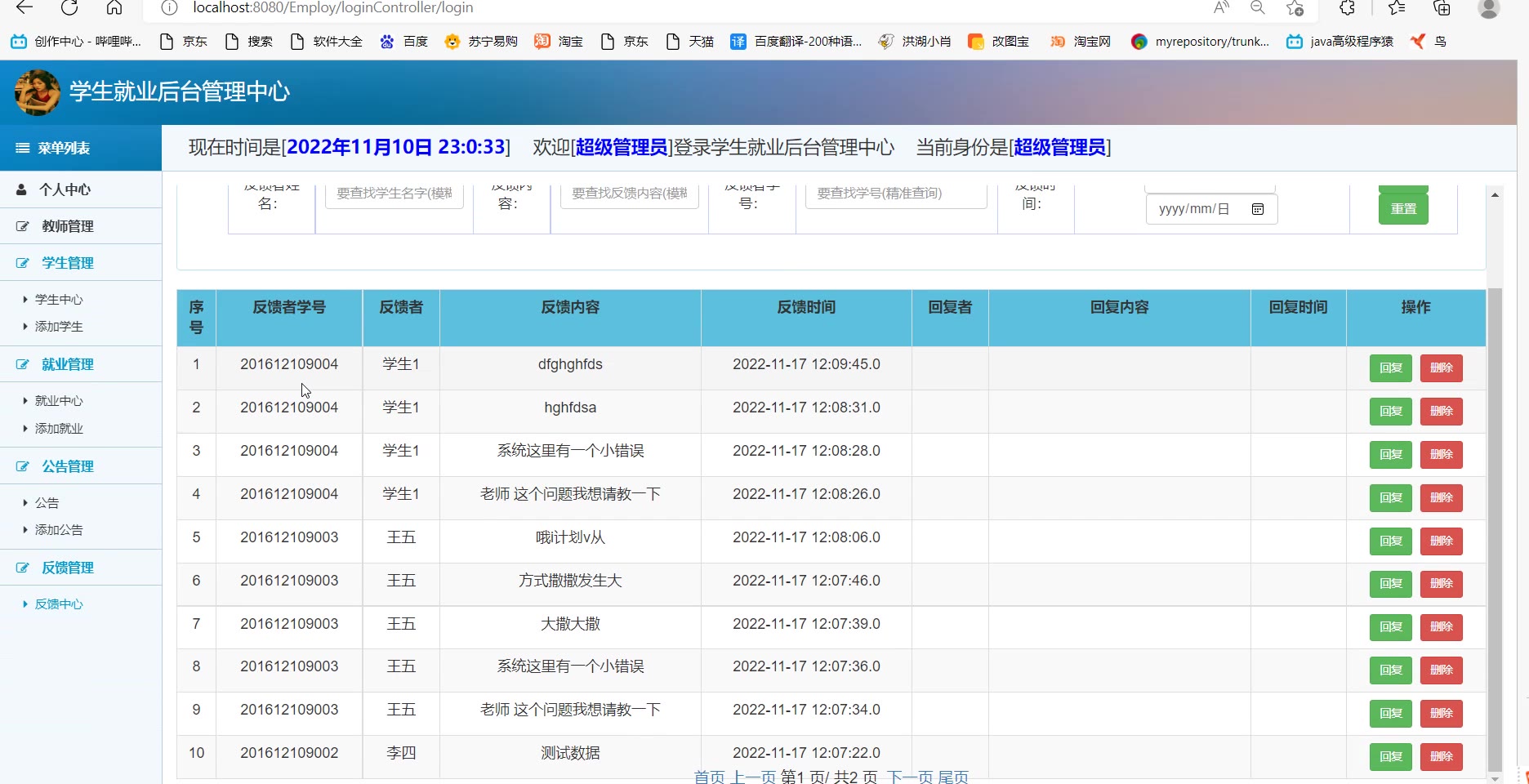This screenshot has width=1529, height=784.
Task: Click 删除 for feedback 测试数据
Action: click(1441, 757)
